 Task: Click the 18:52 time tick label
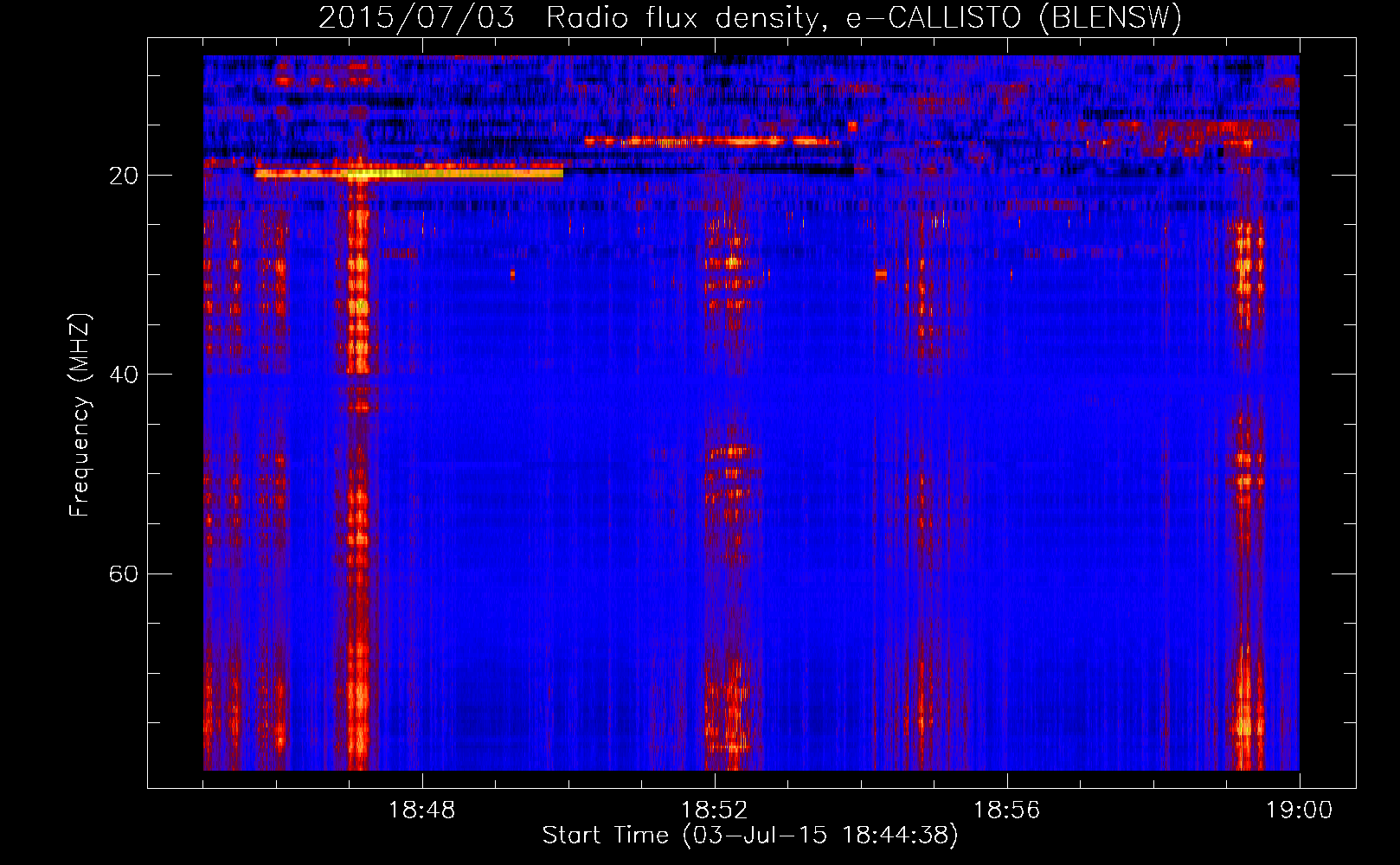(715, 811)
